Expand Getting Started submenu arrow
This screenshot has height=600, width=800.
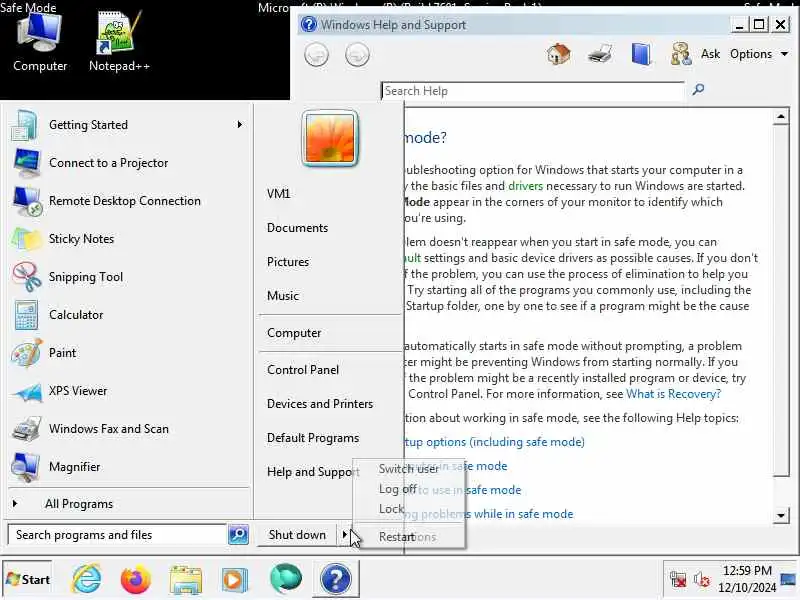(x=239, y=124)
